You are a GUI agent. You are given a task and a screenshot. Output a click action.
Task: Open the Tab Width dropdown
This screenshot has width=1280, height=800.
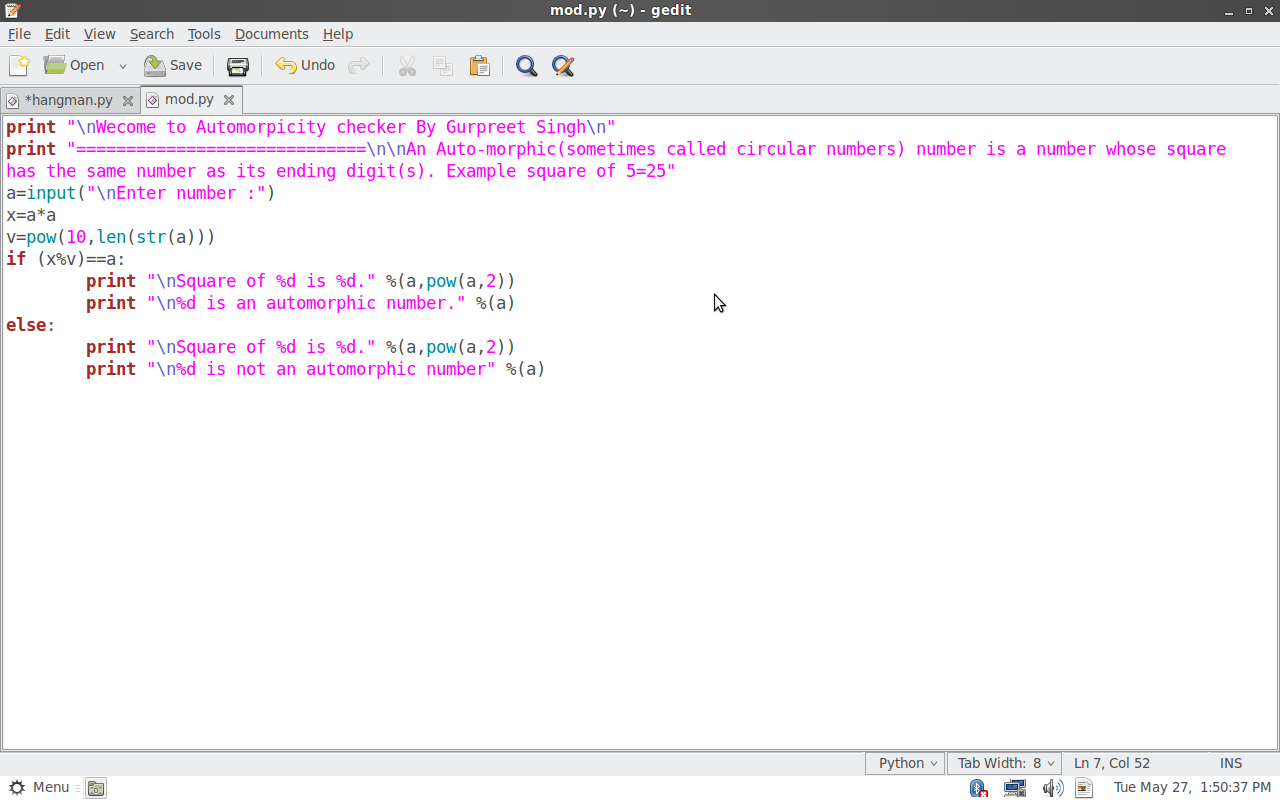(x=1004, y=763)
